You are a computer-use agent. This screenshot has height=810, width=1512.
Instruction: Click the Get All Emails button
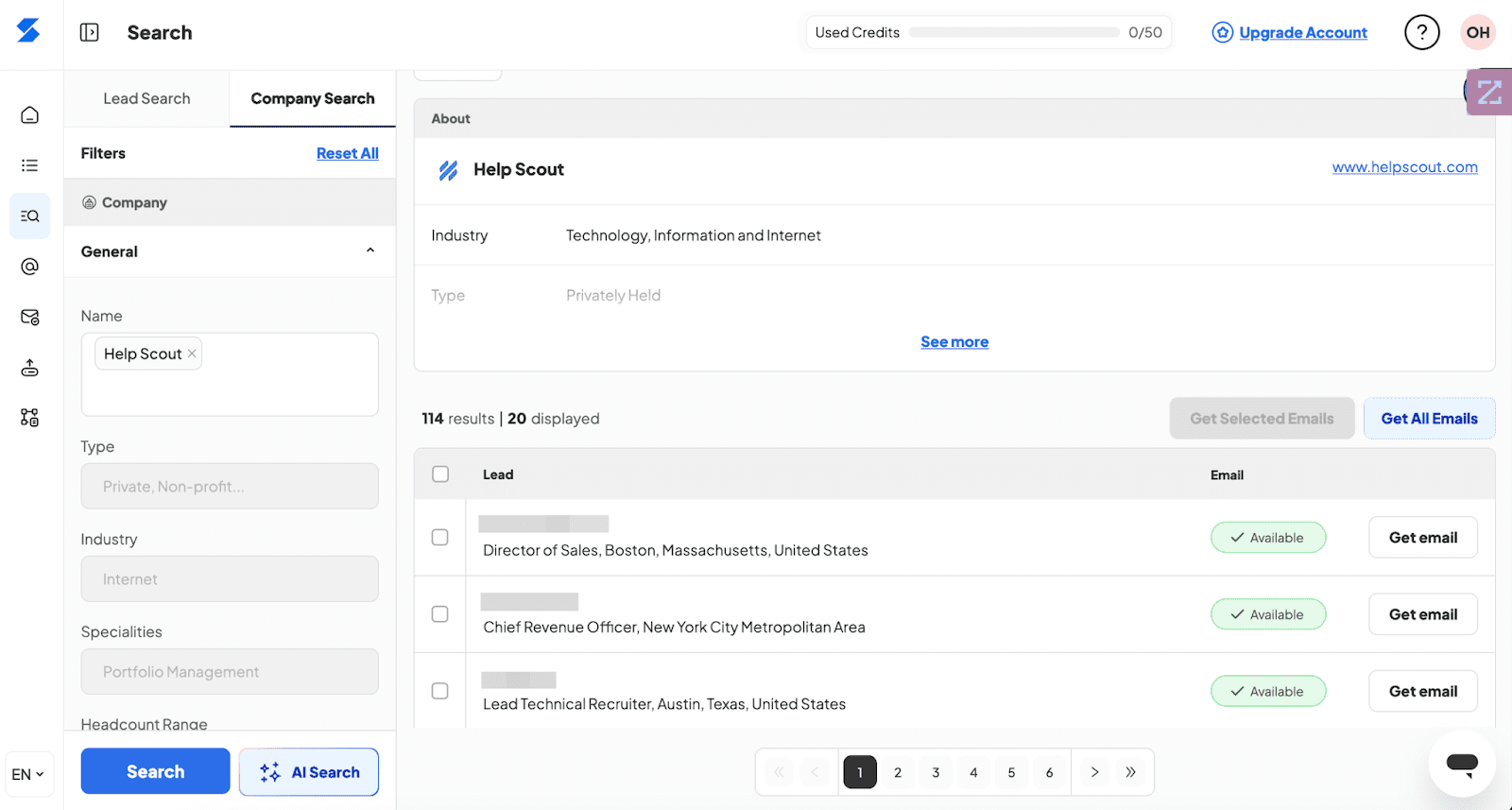[1429, 419]
